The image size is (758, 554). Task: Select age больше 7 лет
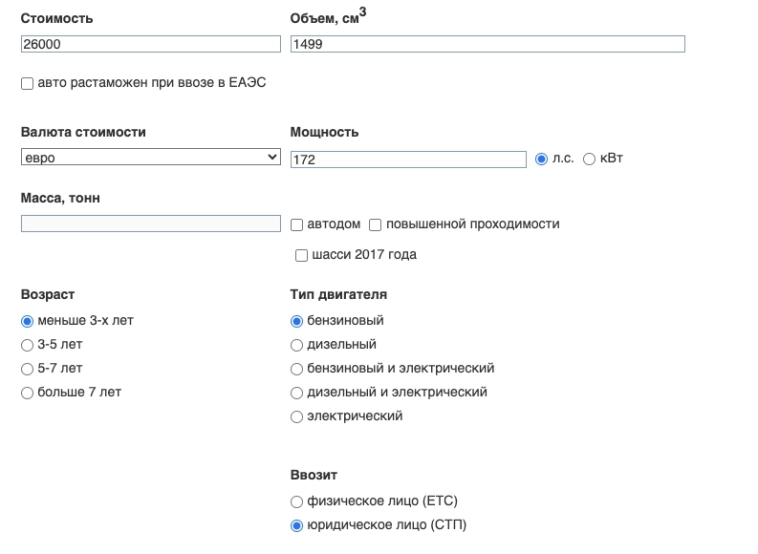click(27, 392)
